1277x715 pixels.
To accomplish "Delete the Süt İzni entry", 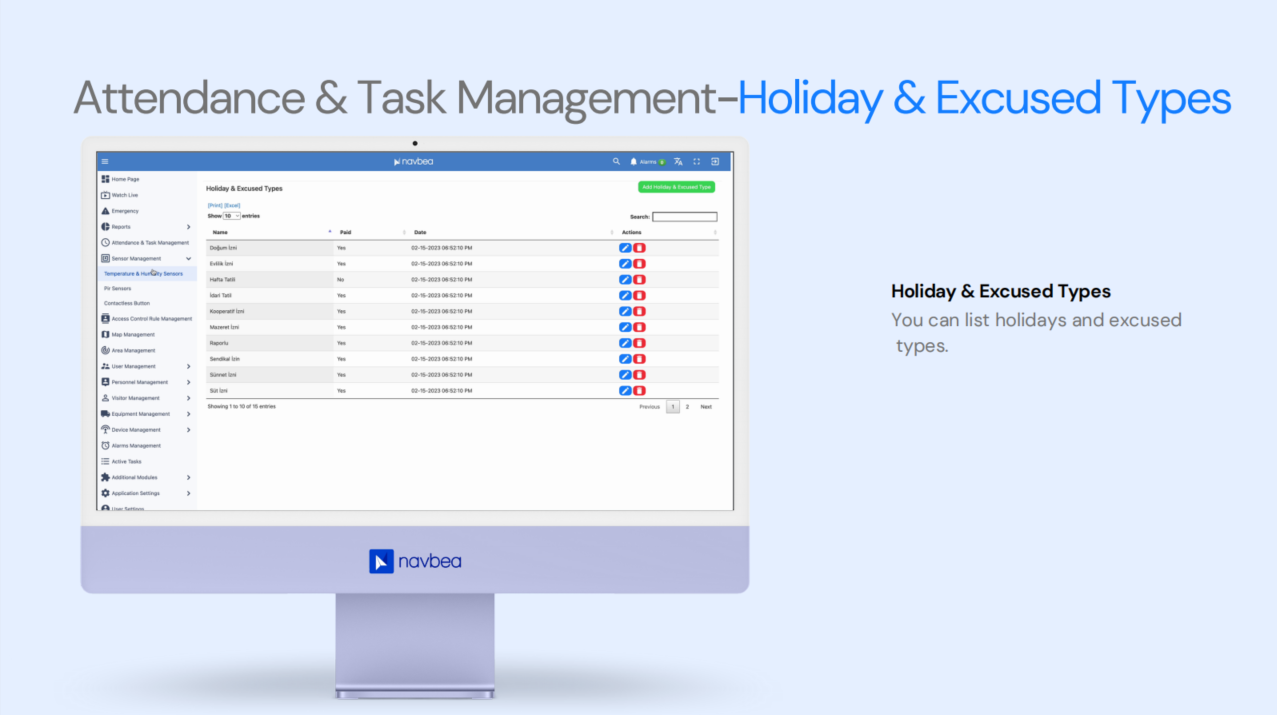I will point(639,391).
